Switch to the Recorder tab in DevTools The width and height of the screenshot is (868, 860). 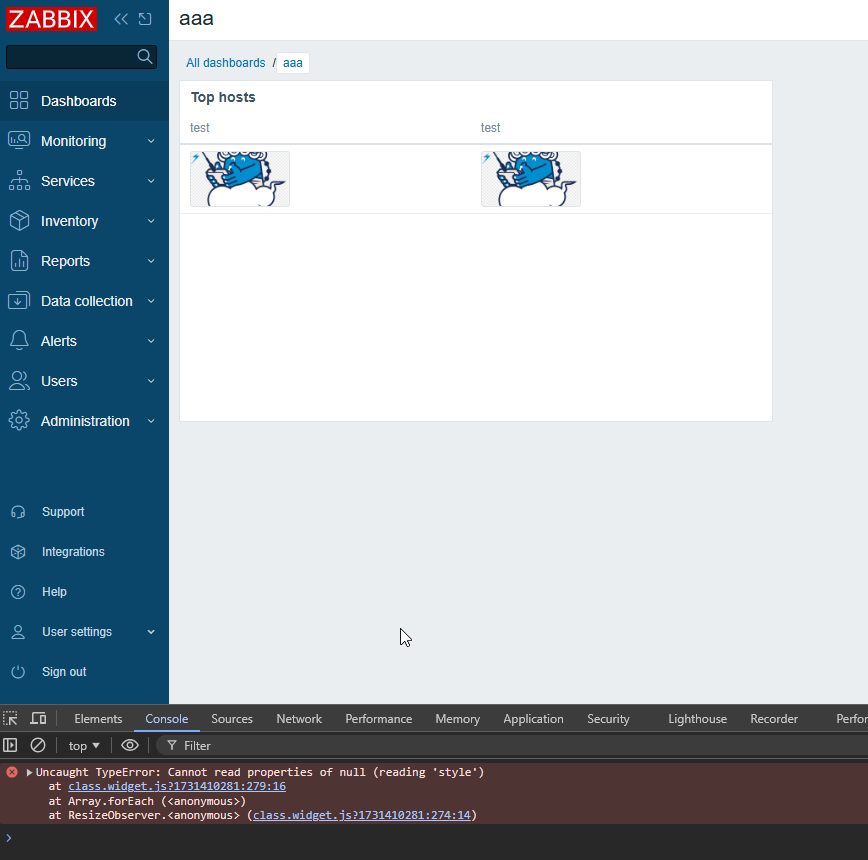774,718
